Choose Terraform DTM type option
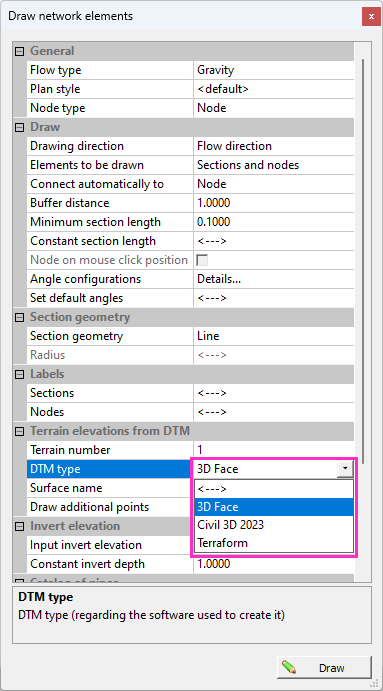Screen dimensions: 383x691 [x=274, y=543]
